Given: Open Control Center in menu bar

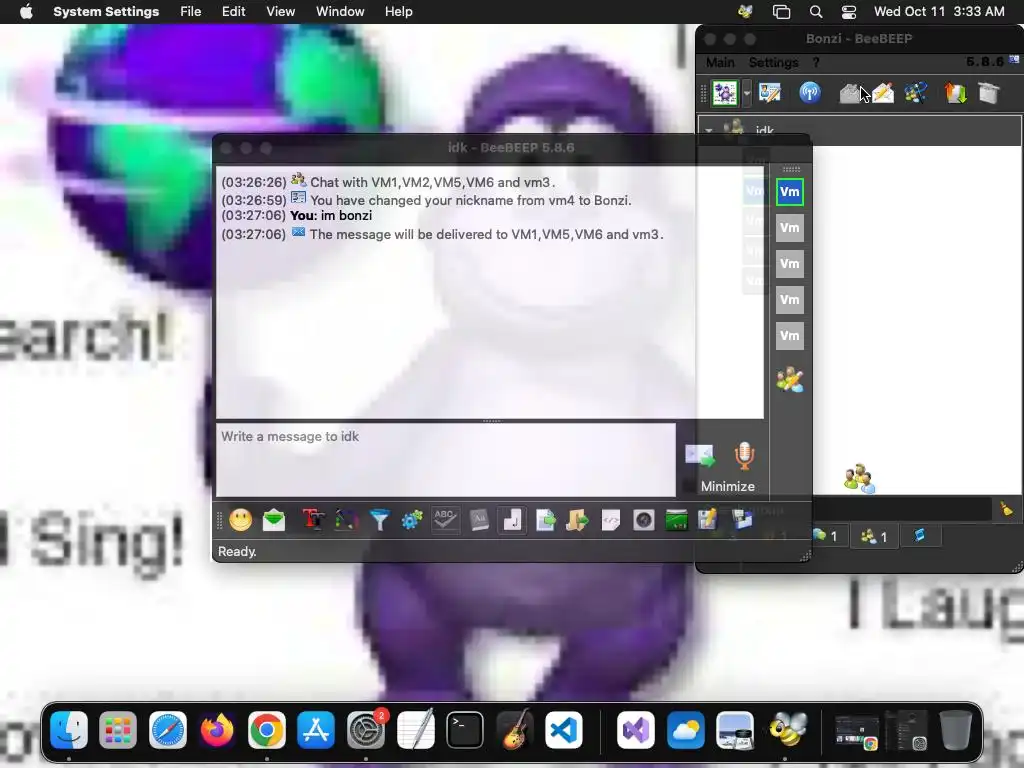Looking at the screenshot, I should 849,12.
